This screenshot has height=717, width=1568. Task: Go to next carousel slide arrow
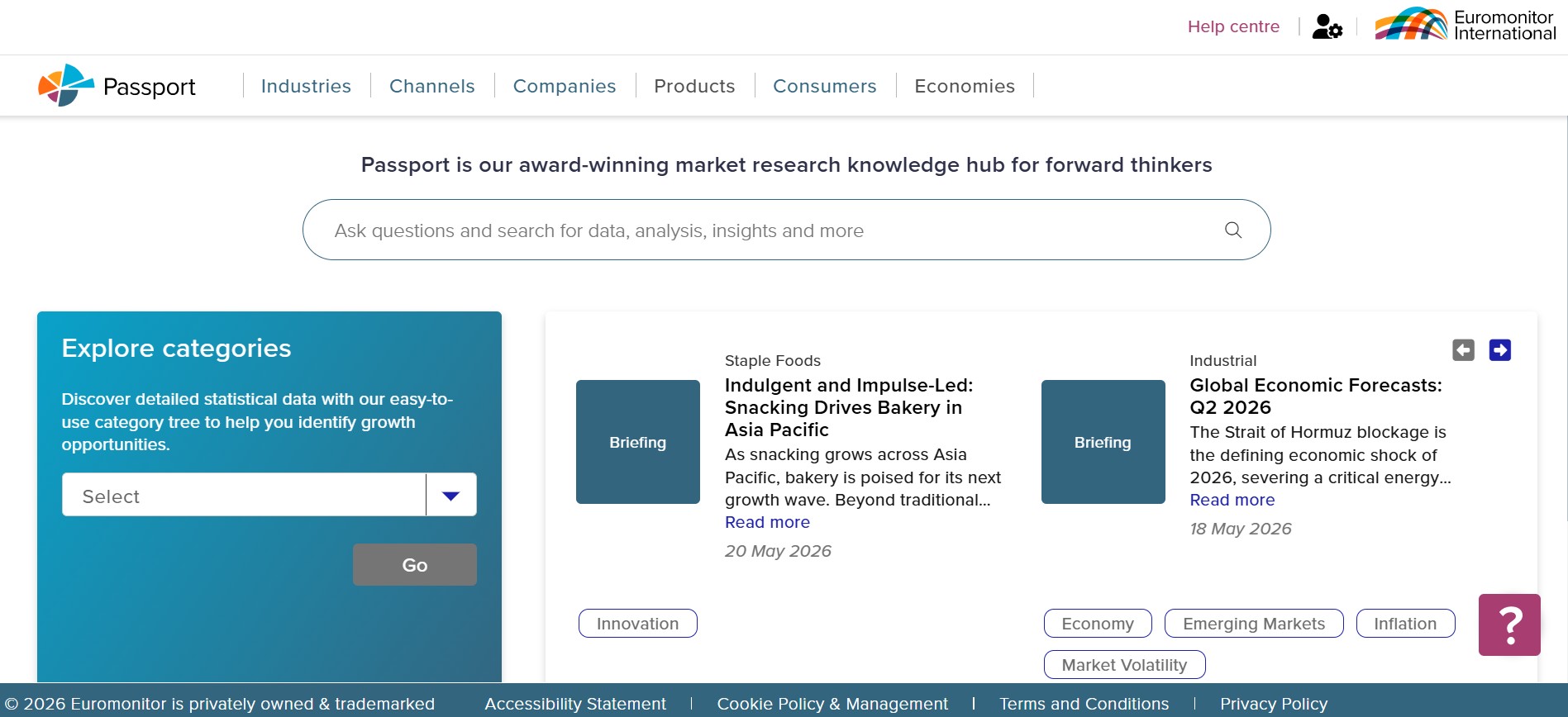click(x=1499, y=350)
